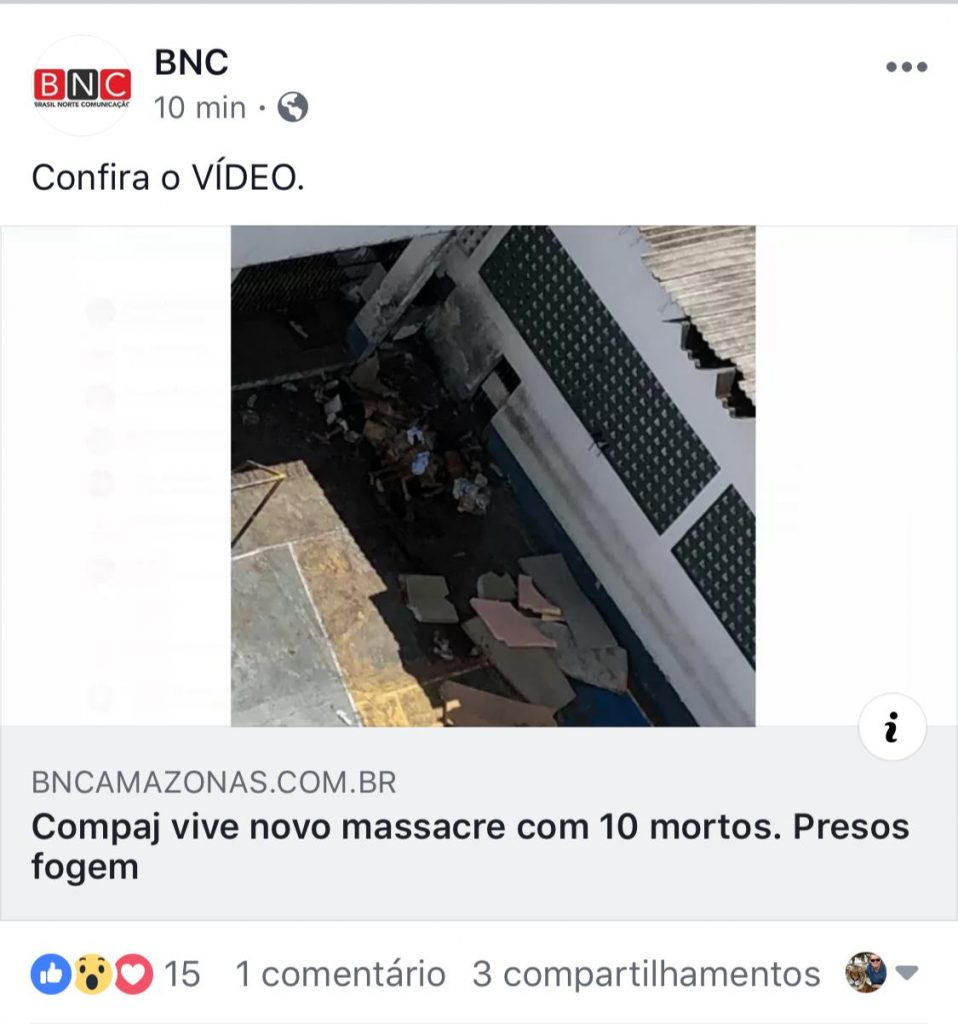Open the BNCAMAZONAS.COM.BR source domain
Image resolution: width=958 pixels, height=1024 pixels.
pyautogui.click(x=214, y=782)
